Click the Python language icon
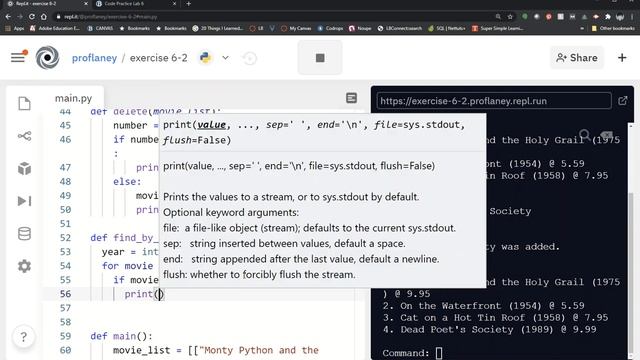This screenshot has width=640, height=360. [205, 58]
